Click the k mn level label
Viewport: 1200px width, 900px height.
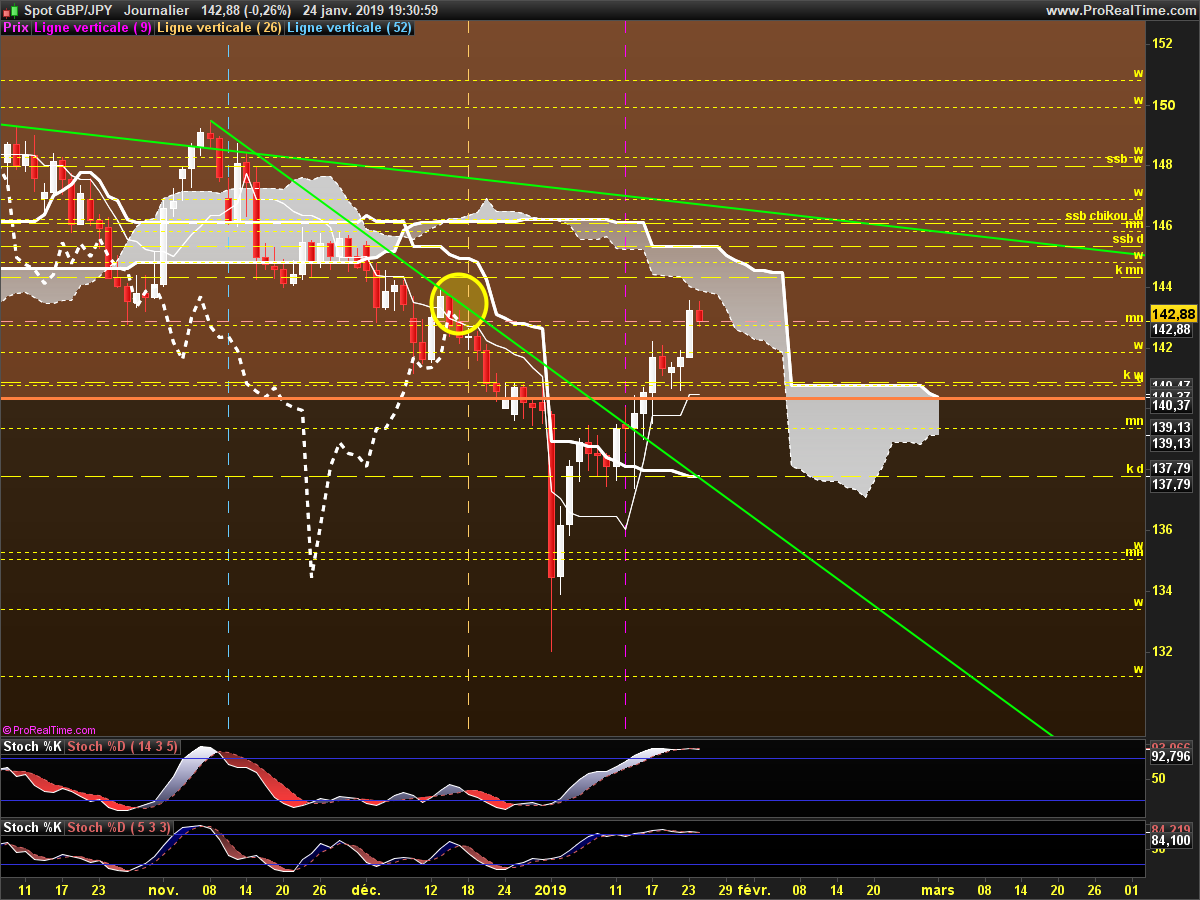point(1129,270)
